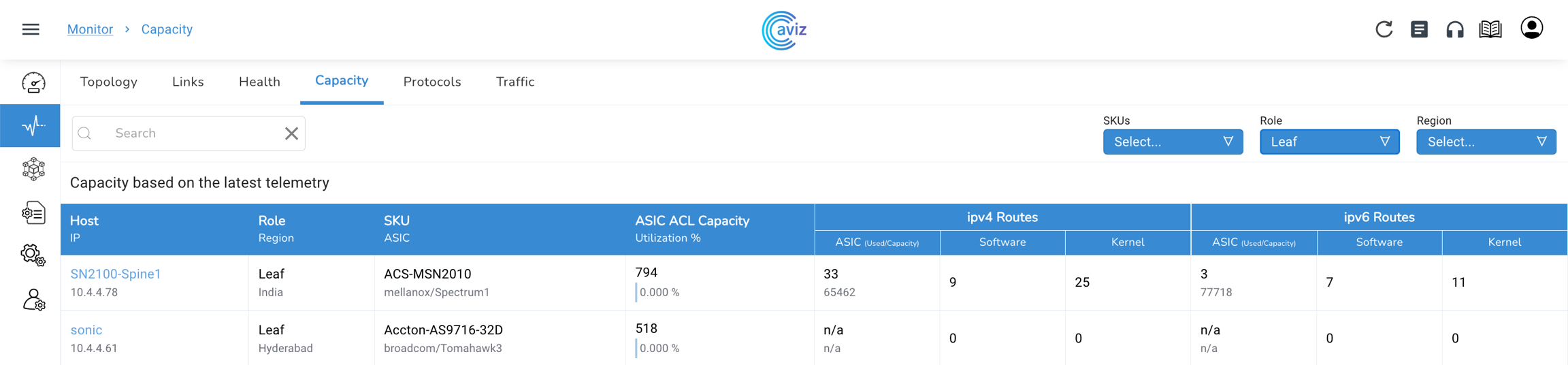Viewport: 1568px width, 365px height.
Task: Expand the Region filter dropdown
Action: (1486, 142)
